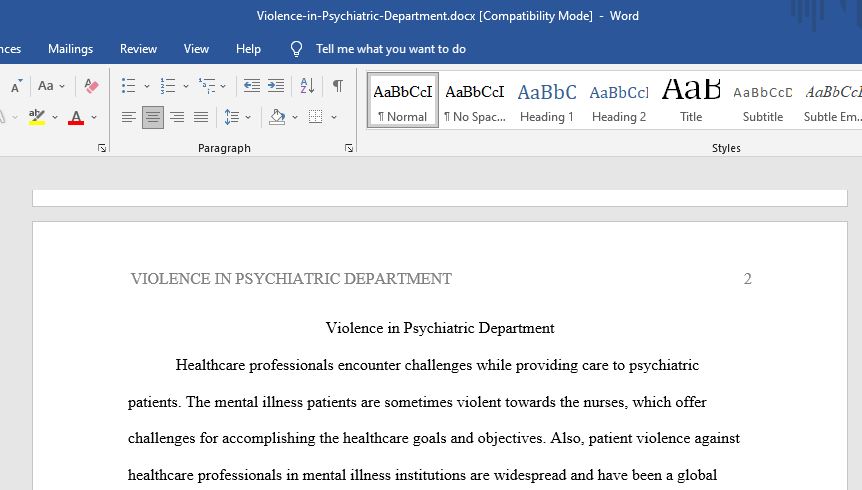Open Paragraph settings dialog launcher
This screenshot has height=490, width=862.
pos(349,148)
